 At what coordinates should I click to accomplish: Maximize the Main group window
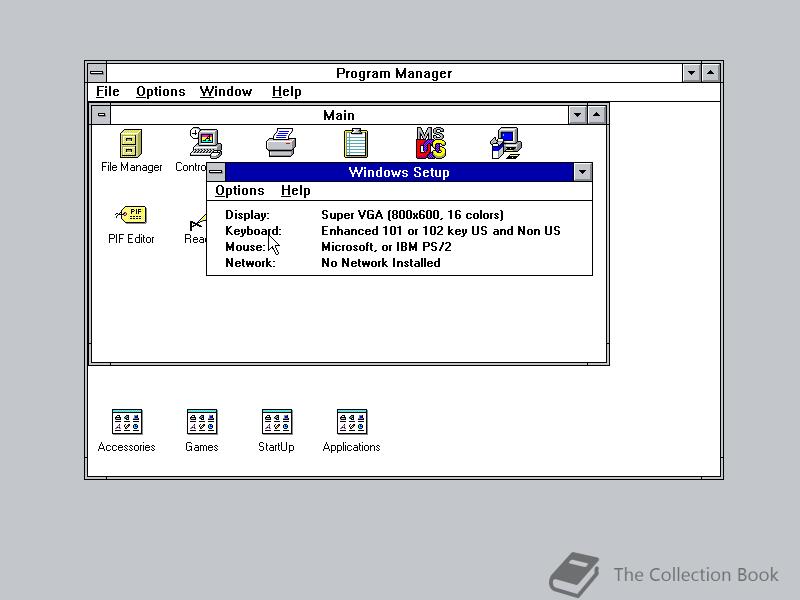point(596,115)
